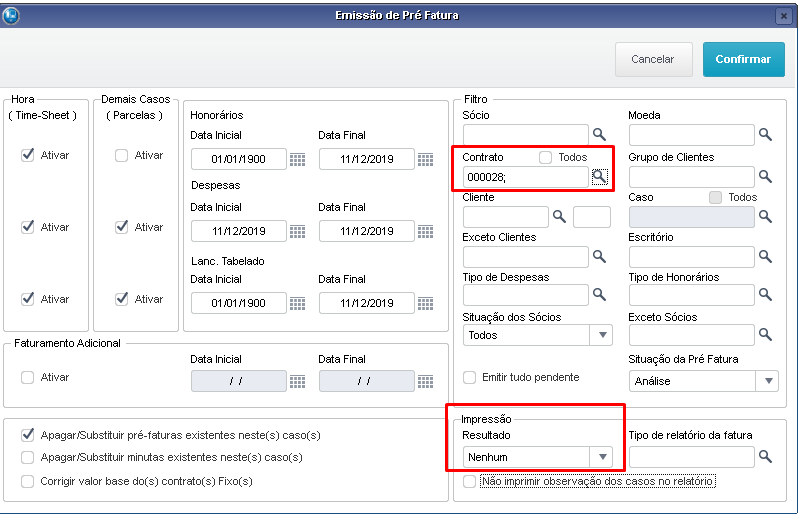
Task: Open the Caso lookup magnifier
Action: tap(765, 217)
